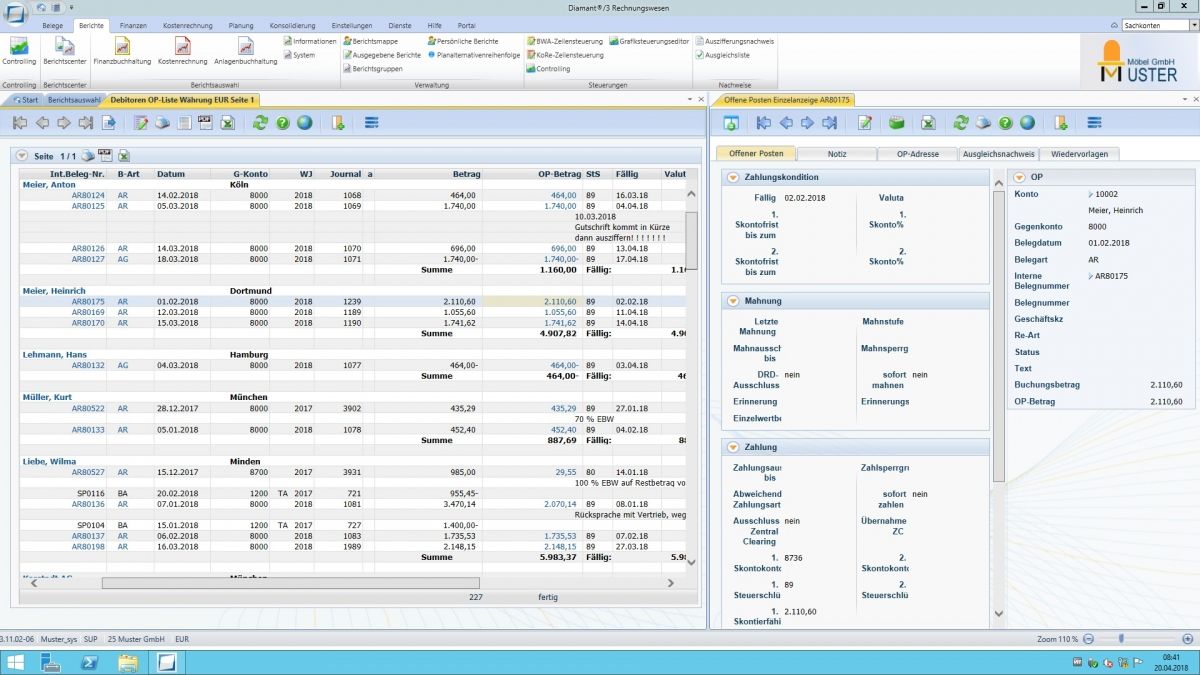Jump to last record in OP-Liste toolbar
1200x675 pixels.
point(86,123)
